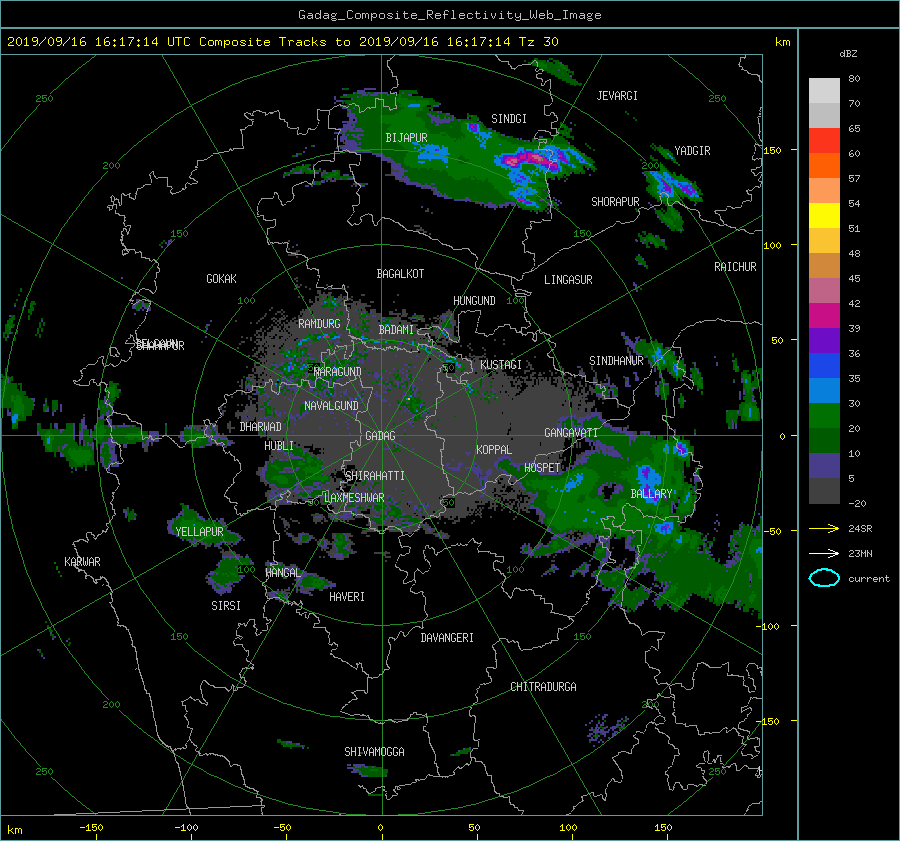Click the RAICHUR city label
The width and height of the screenshot is (900, 841).
[735, 267]
